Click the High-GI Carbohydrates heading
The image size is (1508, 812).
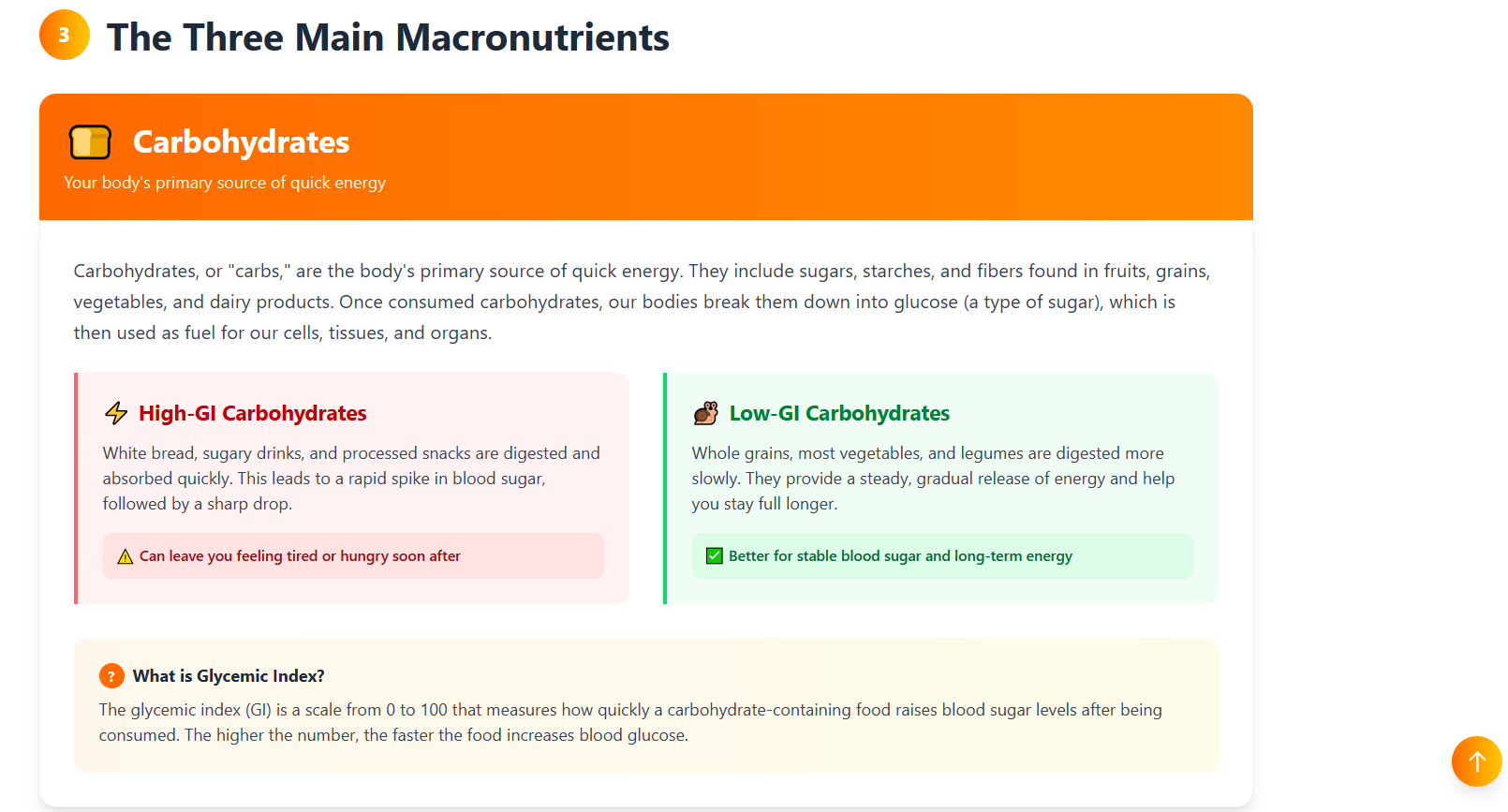(x=252, y=413)
